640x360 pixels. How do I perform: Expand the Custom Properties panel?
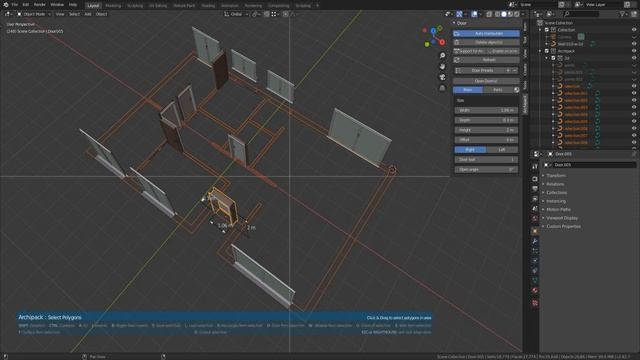(563, 227)
